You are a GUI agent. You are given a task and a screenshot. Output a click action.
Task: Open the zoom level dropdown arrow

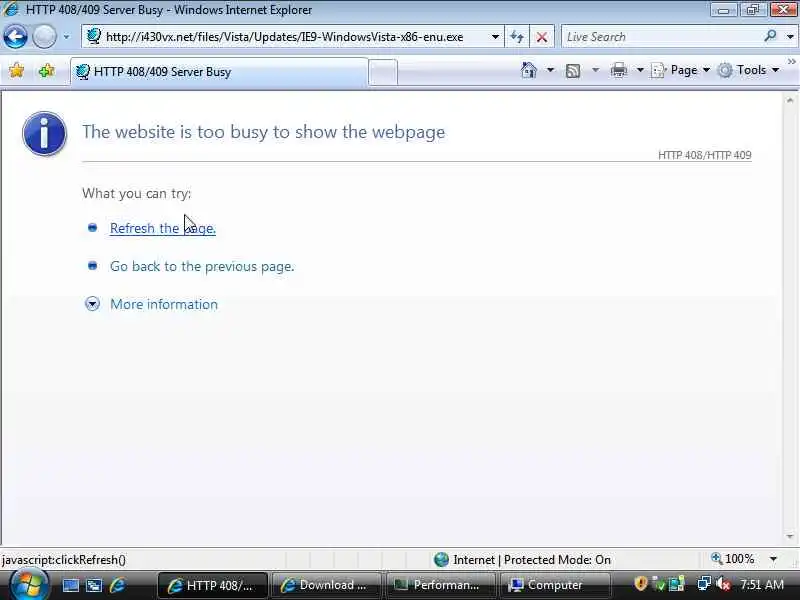pyautogui.click(x=773, y=559)
